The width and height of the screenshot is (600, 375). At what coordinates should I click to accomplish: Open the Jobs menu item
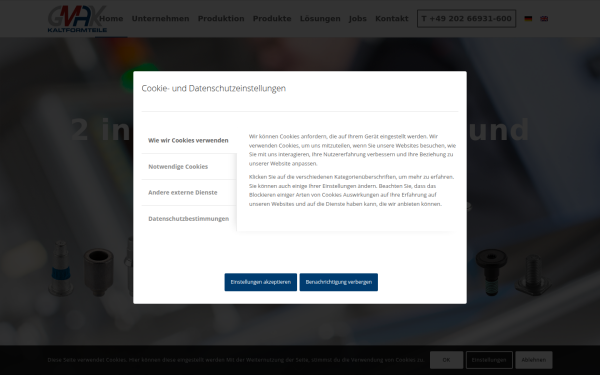pos(358,18)
